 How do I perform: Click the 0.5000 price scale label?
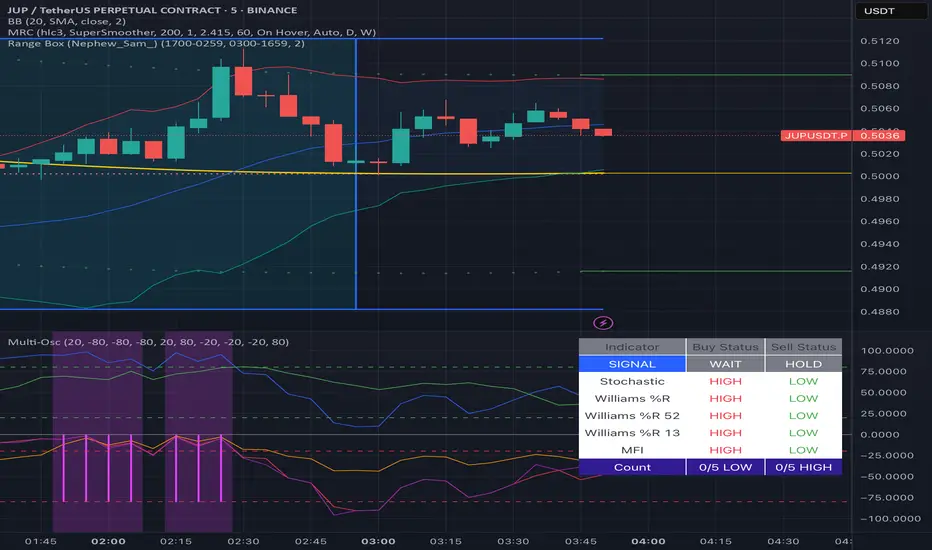point(880,176)
